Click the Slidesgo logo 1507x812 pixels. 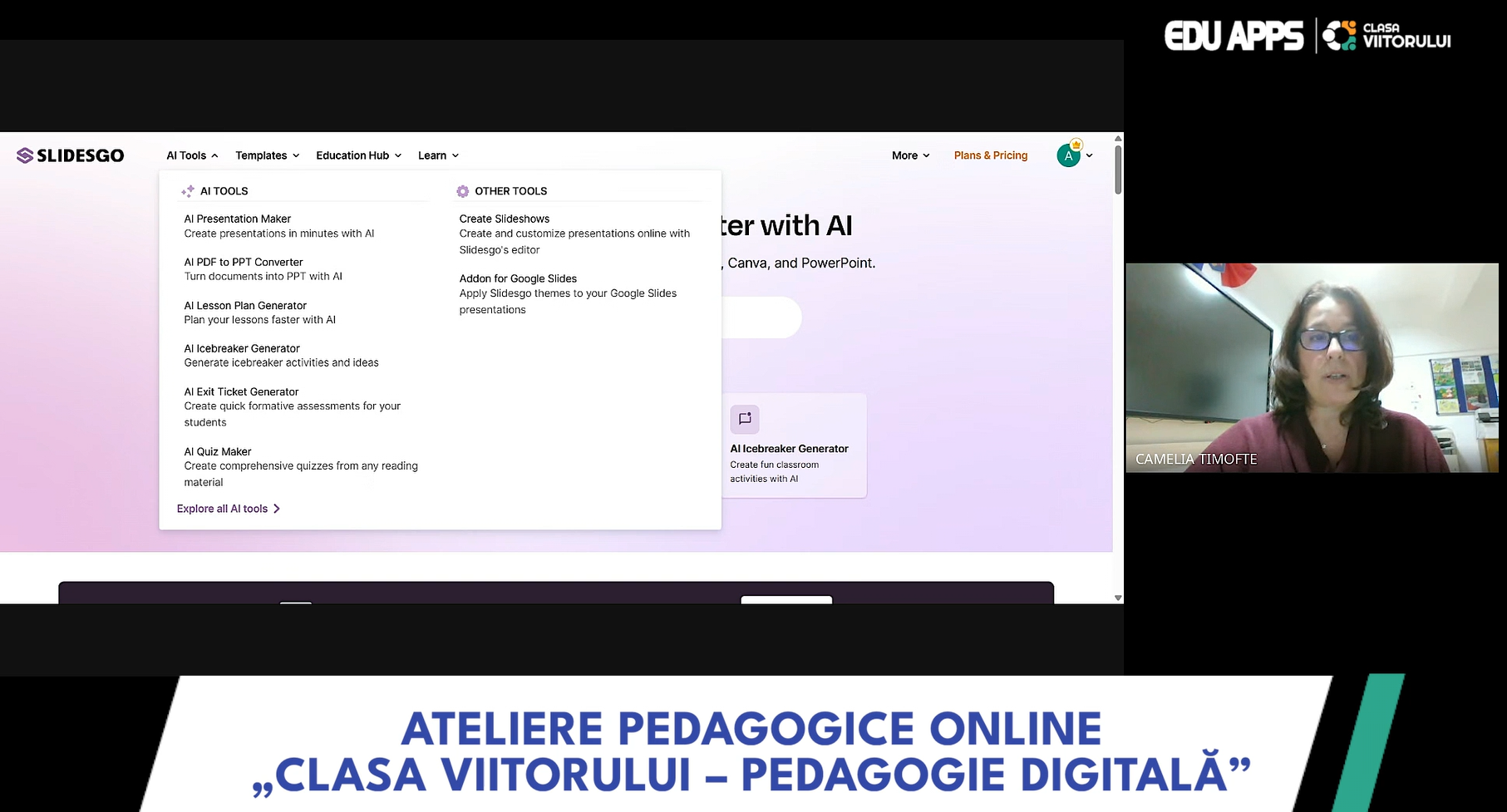click(x=71, y=155)
